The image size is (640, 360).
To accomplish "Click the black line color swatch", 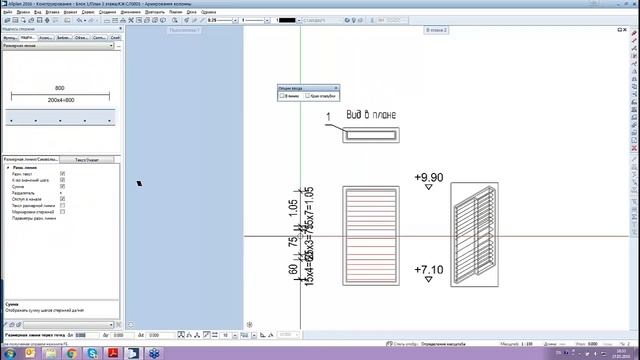I will pyautogui.click(x=287, y=20).
